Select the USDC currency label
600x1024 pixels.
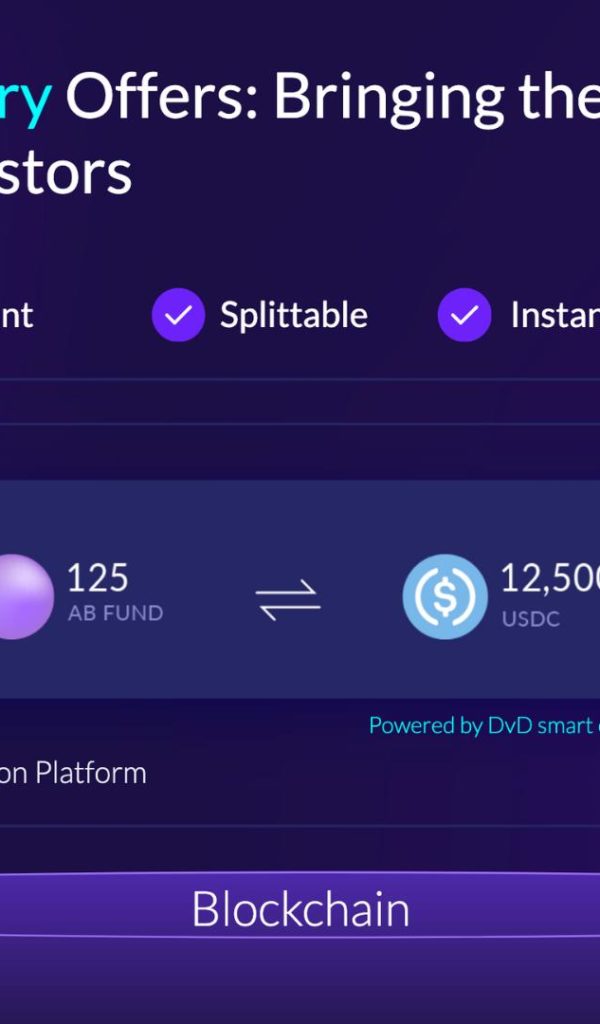(531, 619)
